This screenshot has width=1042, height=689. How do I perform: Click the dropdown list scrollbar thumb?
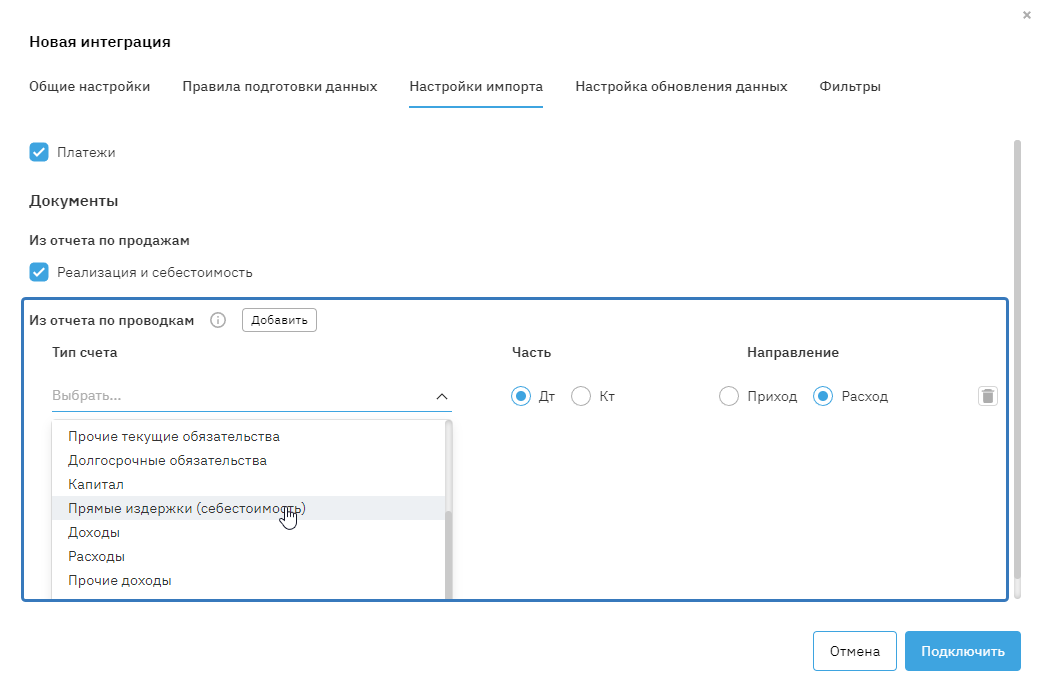(x=449, y=555)
